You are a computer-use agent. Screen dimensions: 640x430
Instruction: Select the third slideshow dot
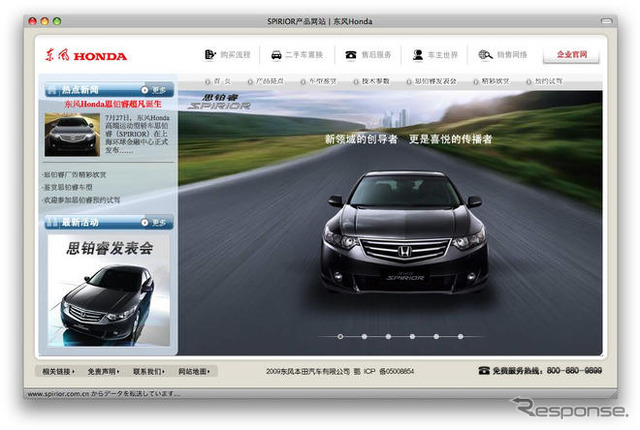388,337
